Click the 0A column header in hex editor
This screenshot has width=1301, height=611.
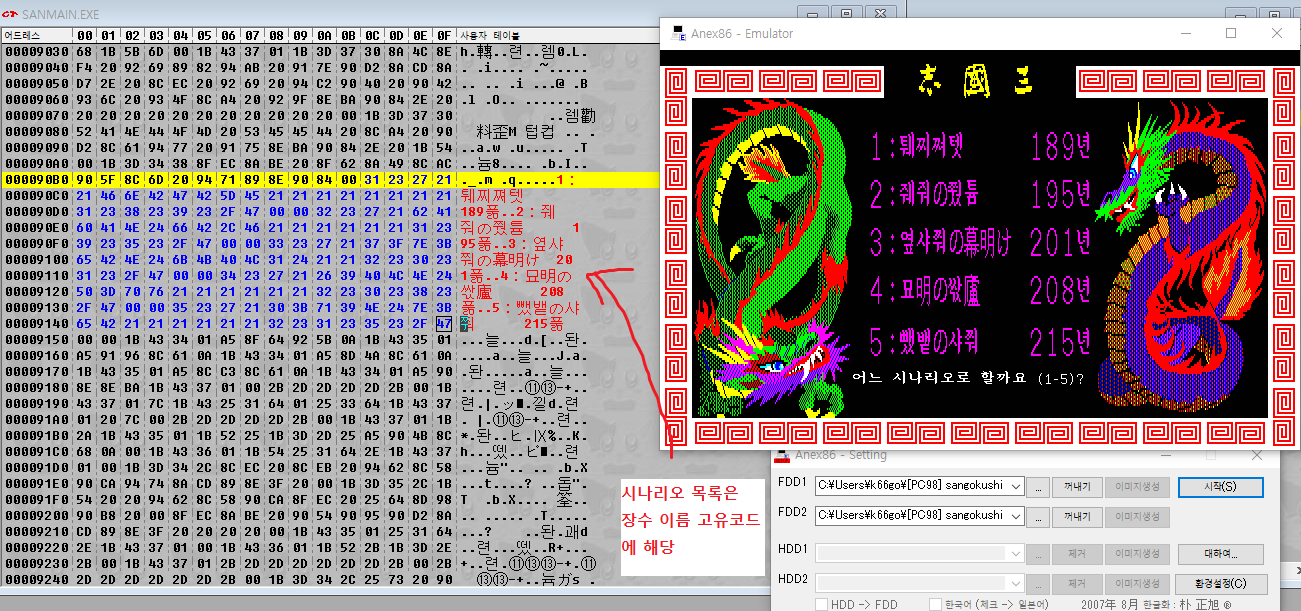(x=324, y=35)
